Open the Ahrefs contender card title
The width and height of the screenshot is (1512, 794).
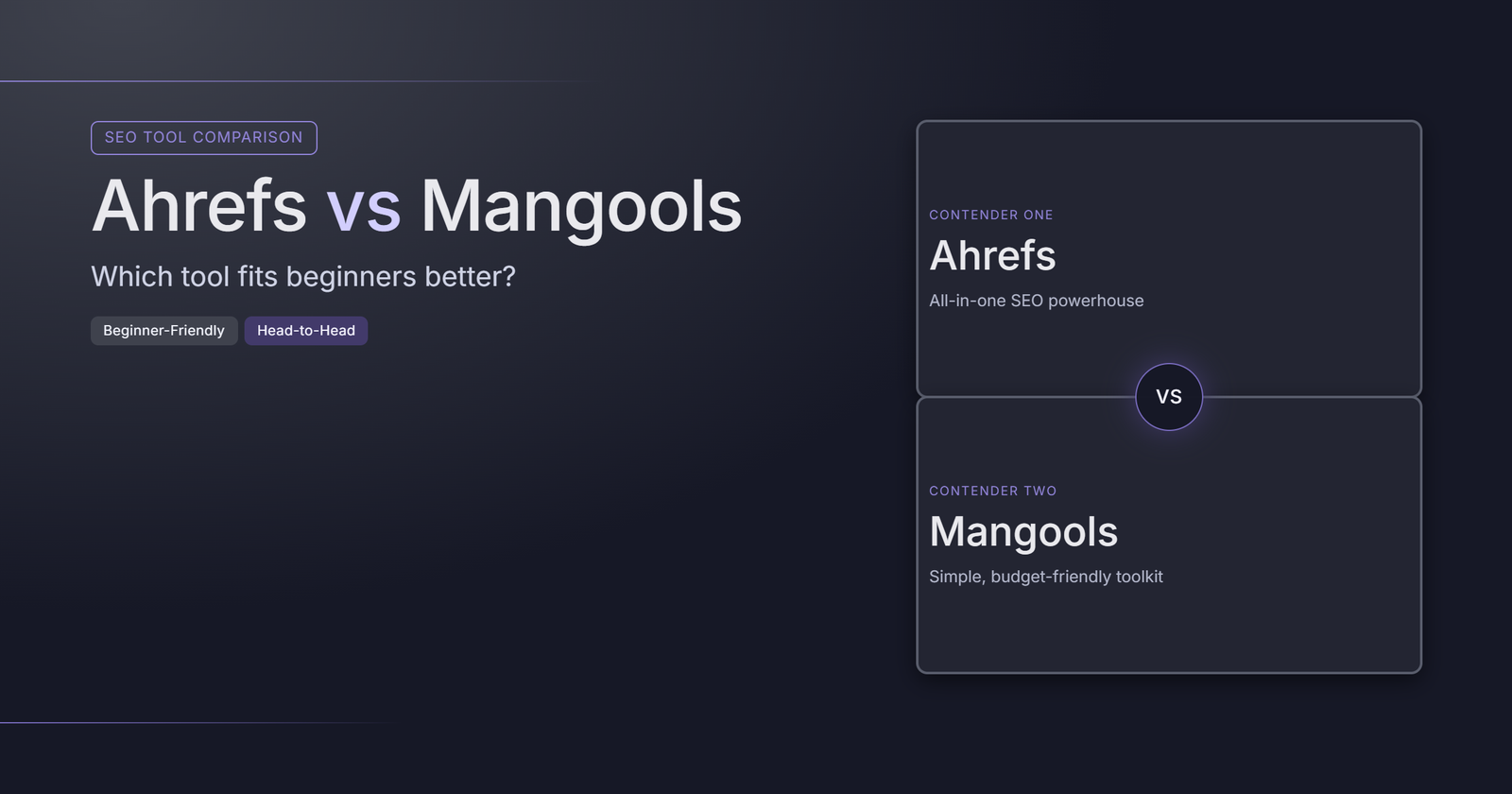click(x=992, y=255)
